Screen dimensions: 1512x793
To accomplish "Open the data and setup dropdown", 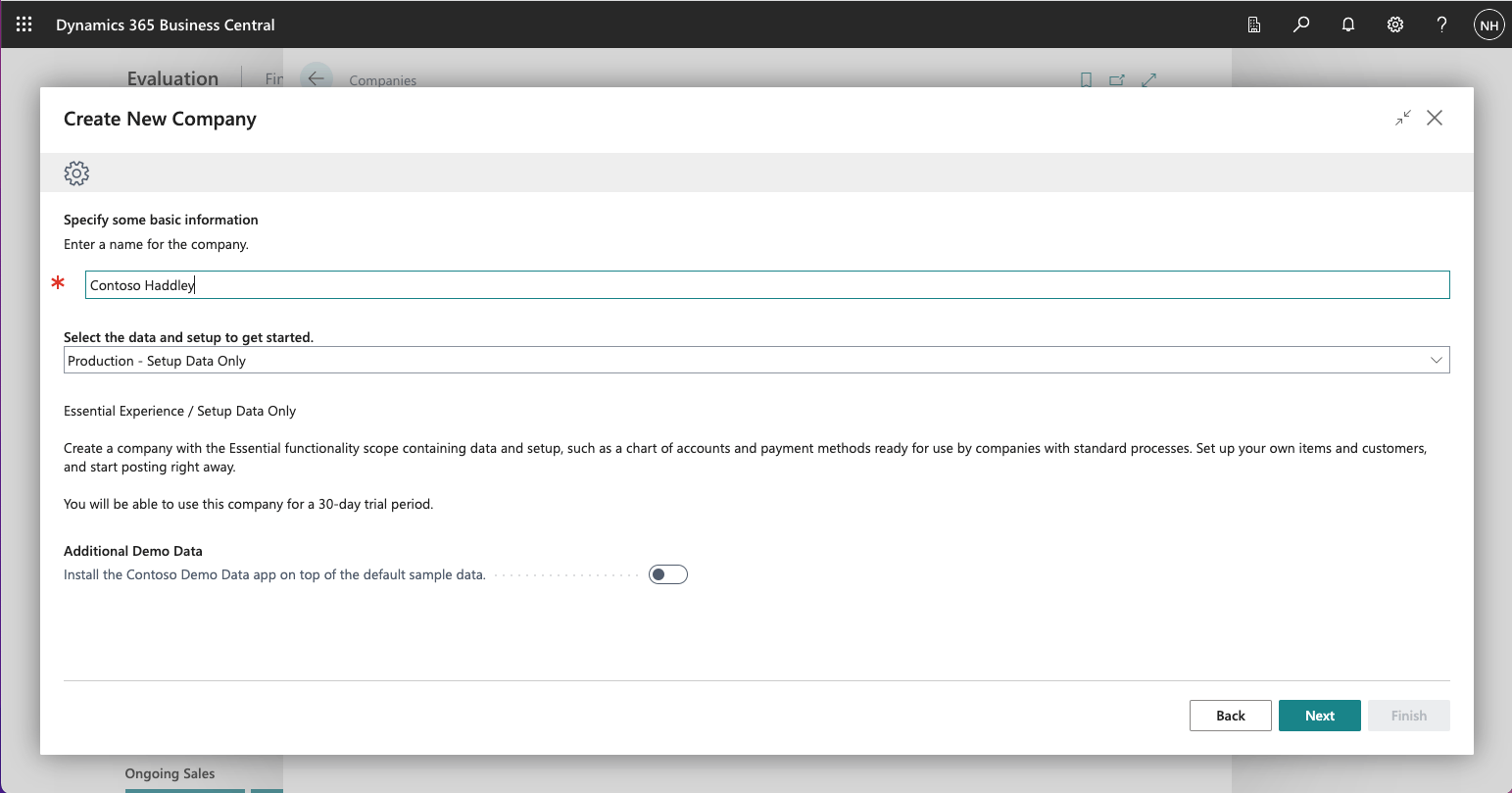I will click(745, 361).
